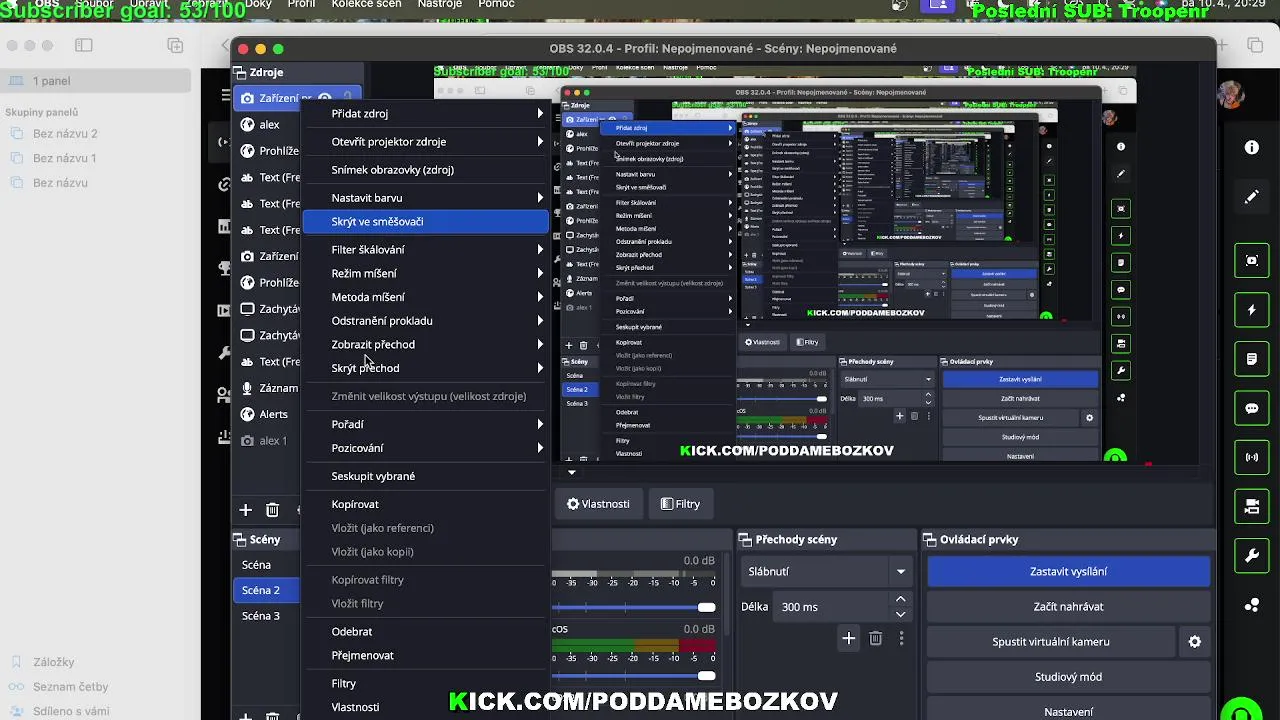Open the Nástroje menu in the menu bar
Screen dimensions: 1280x720
tap(440, 5)
